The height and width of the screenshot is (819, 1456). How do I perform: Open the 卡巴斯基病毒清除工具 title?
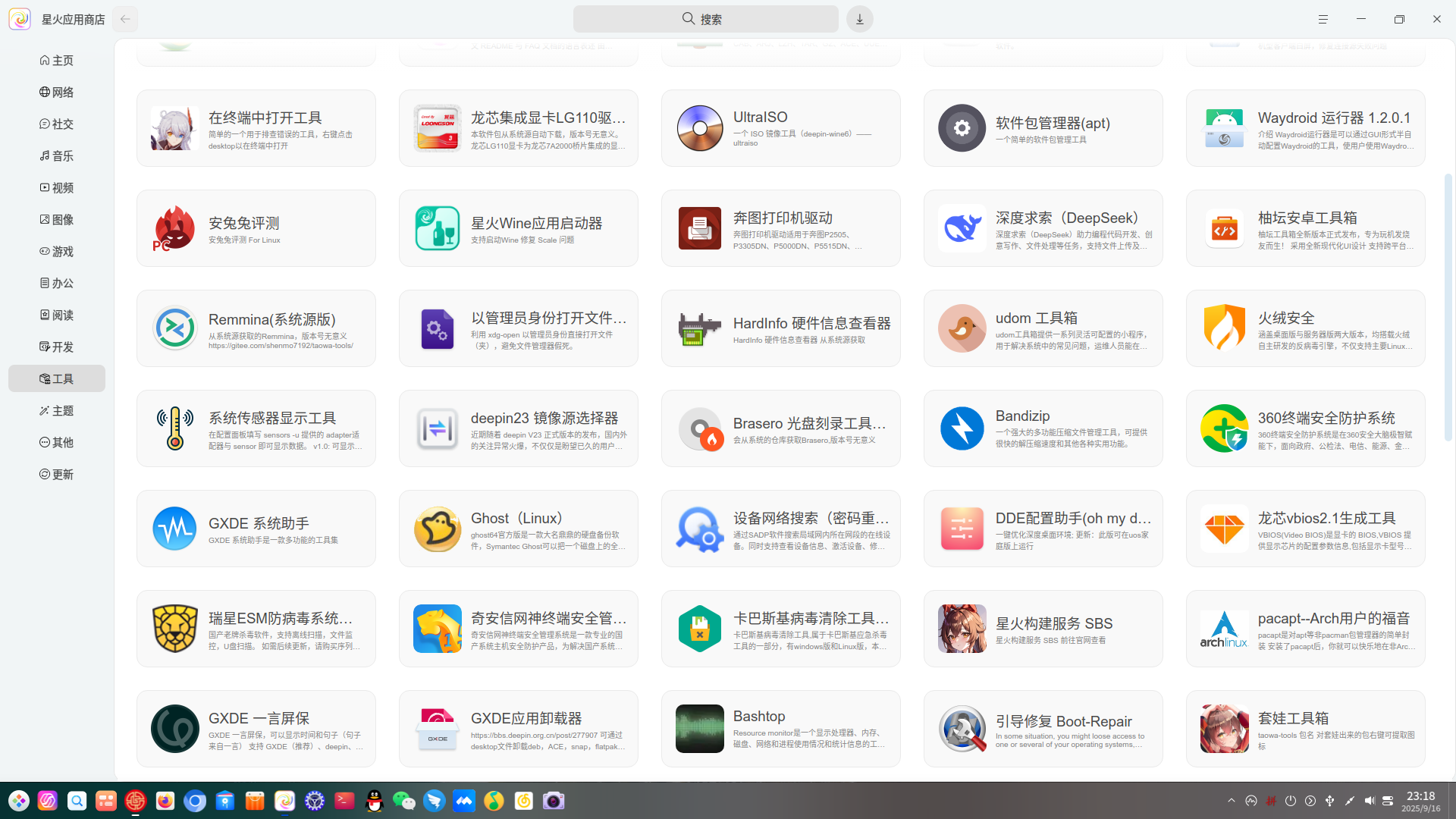(x=811, y=618)
